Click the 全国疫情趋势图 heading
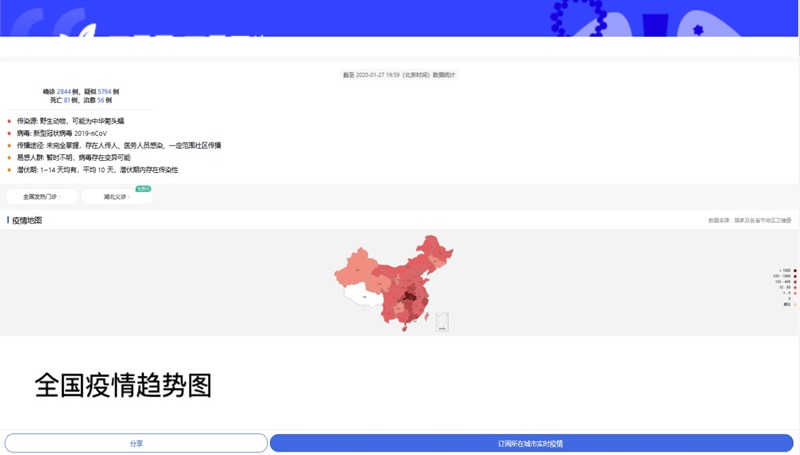Viewport: 800px width, 455px height. pos(122,385)
